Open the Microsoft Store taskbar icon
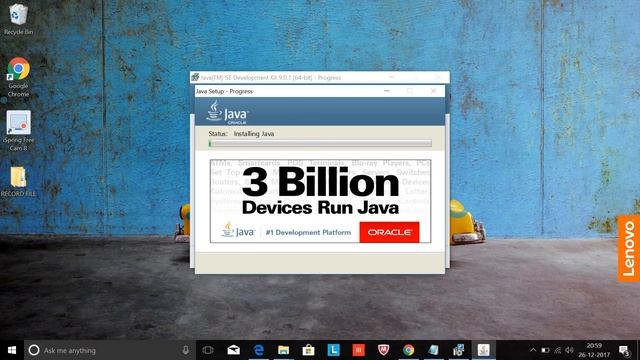Viewport: 640px width, 360px height. point(309,350)
